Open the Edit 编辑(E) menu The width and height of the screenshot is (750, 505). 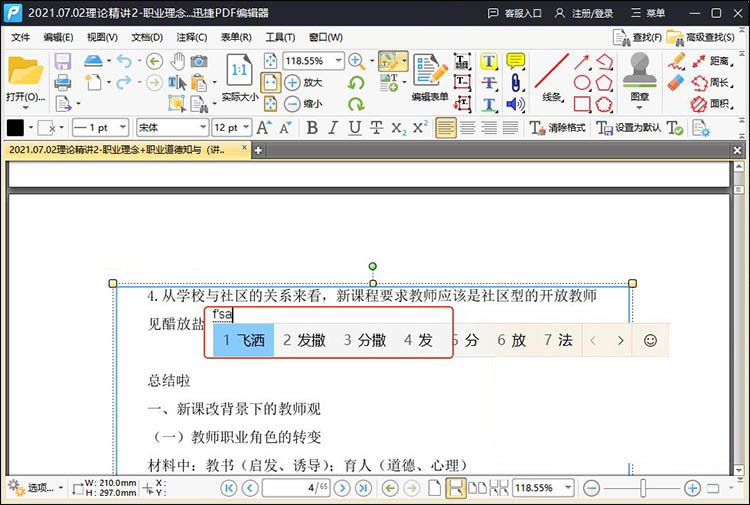[x=58, y=37]
